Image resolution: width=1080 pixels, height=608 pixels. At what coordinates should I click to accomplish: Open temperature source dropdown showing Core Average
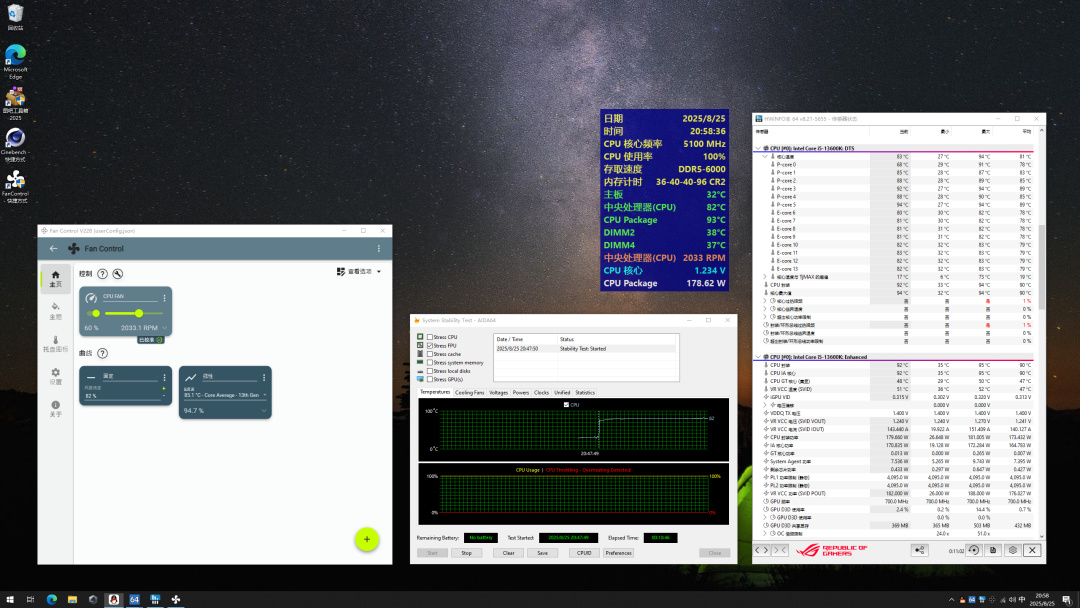224,395
